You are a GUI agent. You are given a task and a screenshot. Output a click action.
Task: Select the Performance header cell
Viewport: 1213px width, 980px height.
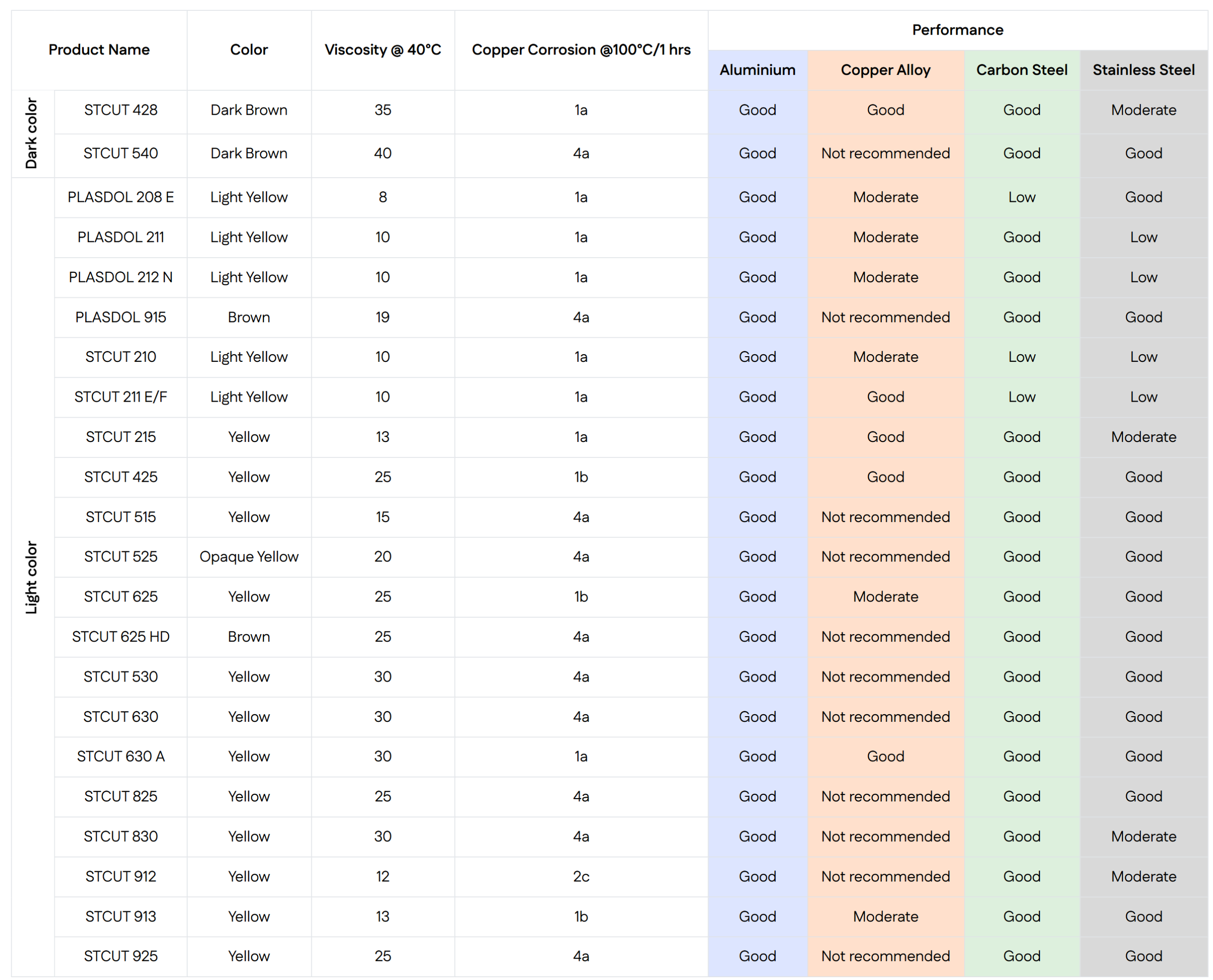coord(957,30)
